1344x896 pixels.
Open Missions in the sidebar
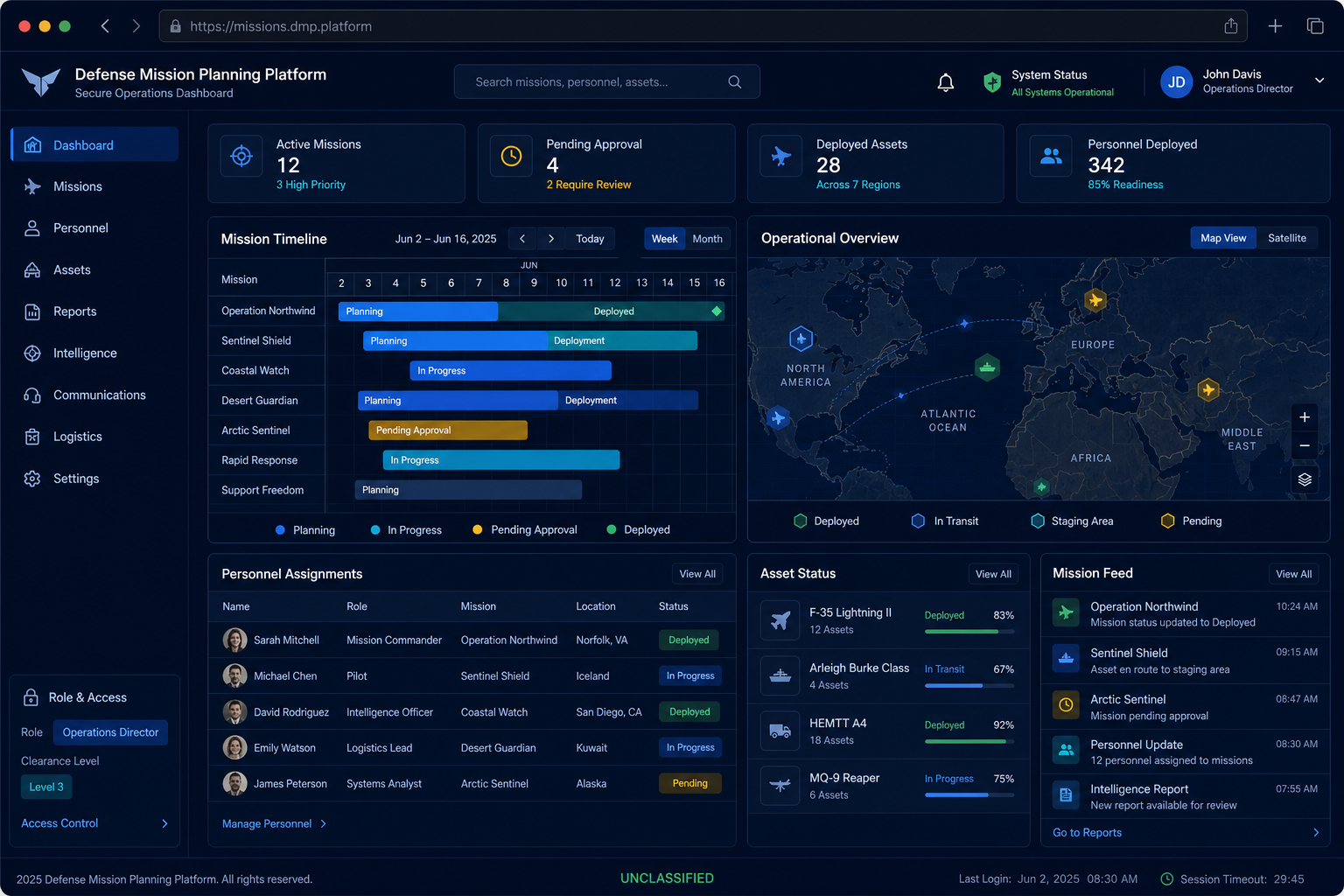point(94,186)
